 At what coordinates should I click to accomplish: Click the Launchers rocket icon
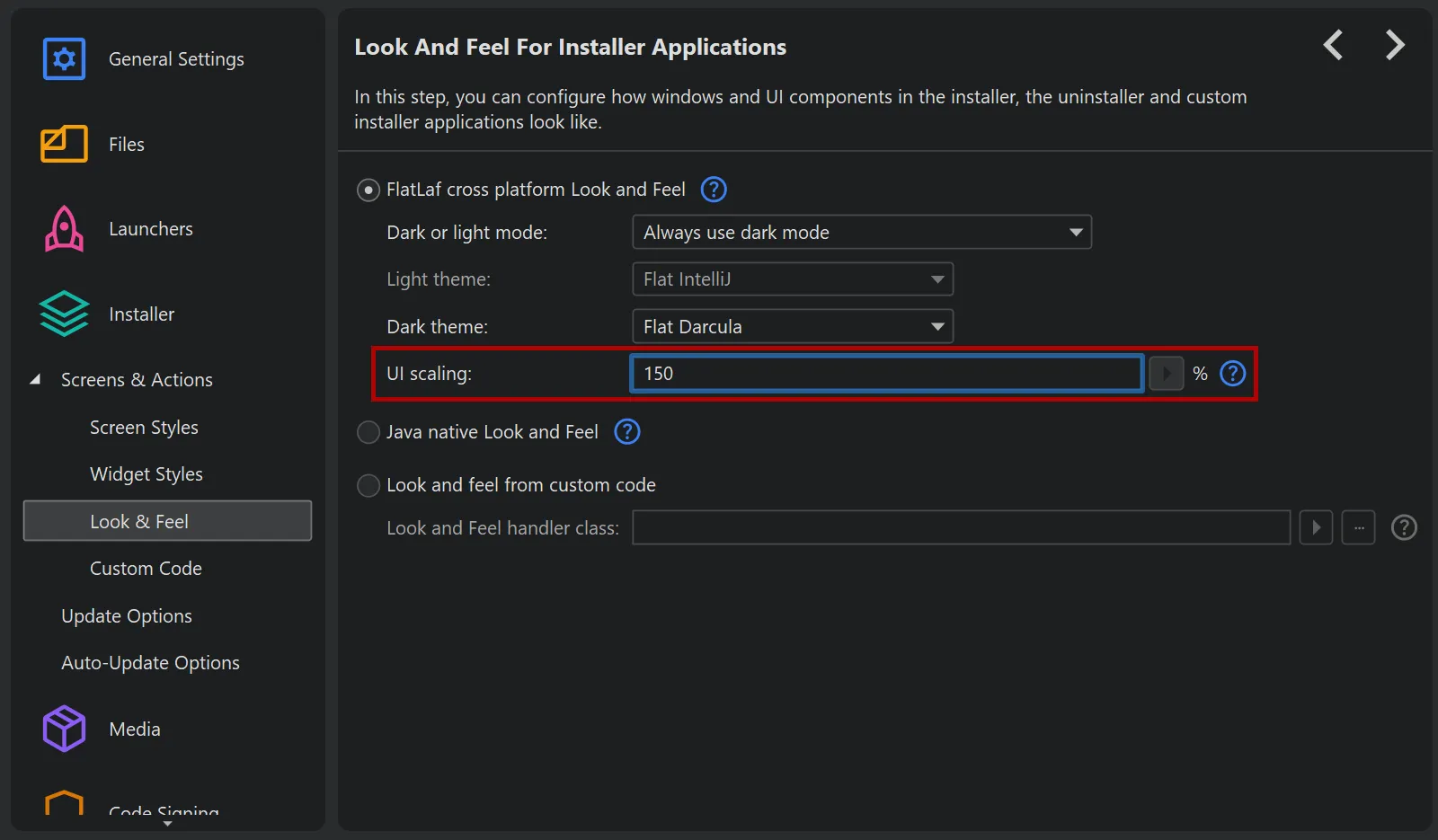click(x=64, y=229)
